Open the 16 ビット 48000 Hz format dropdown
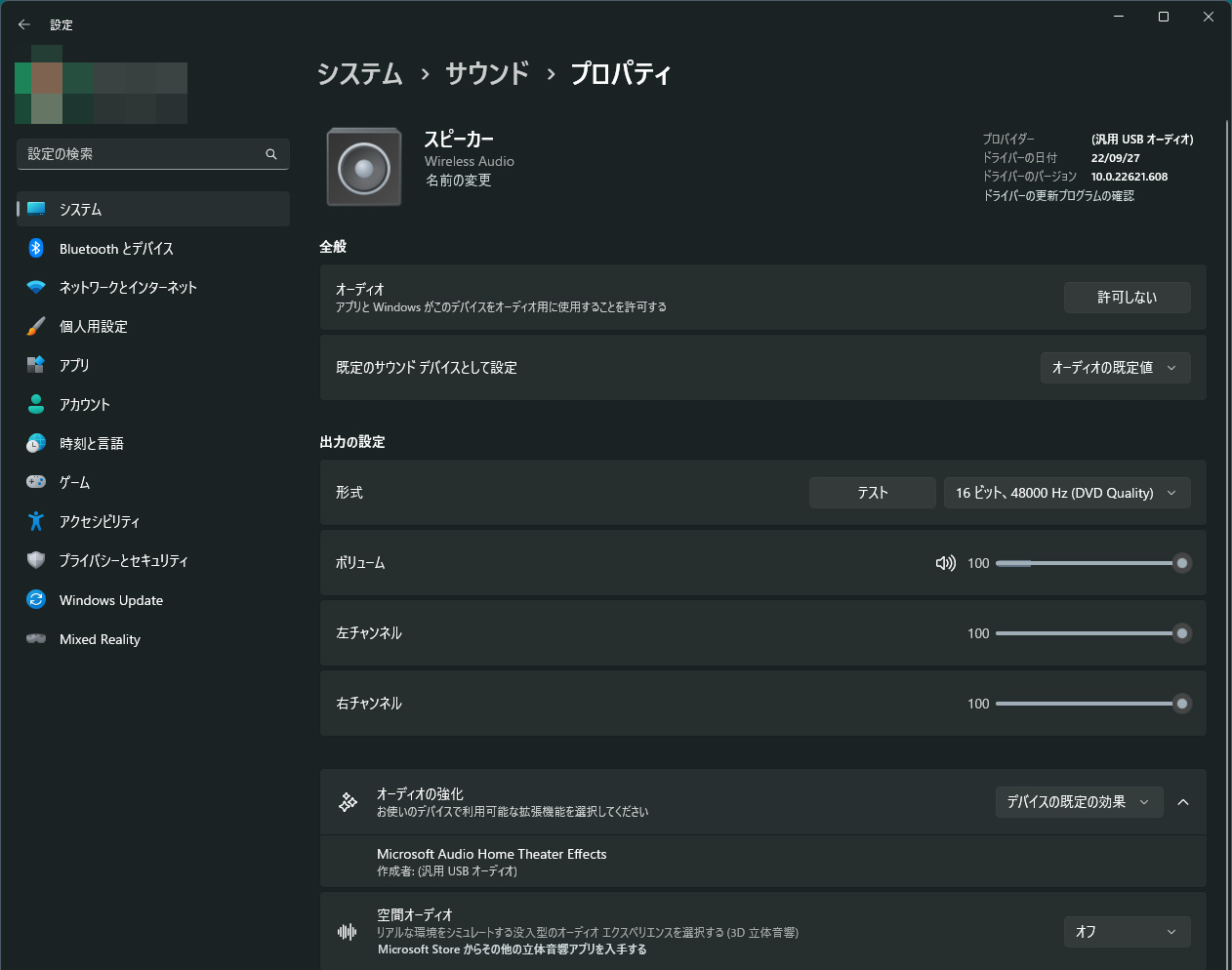 tap(1066, 493)
